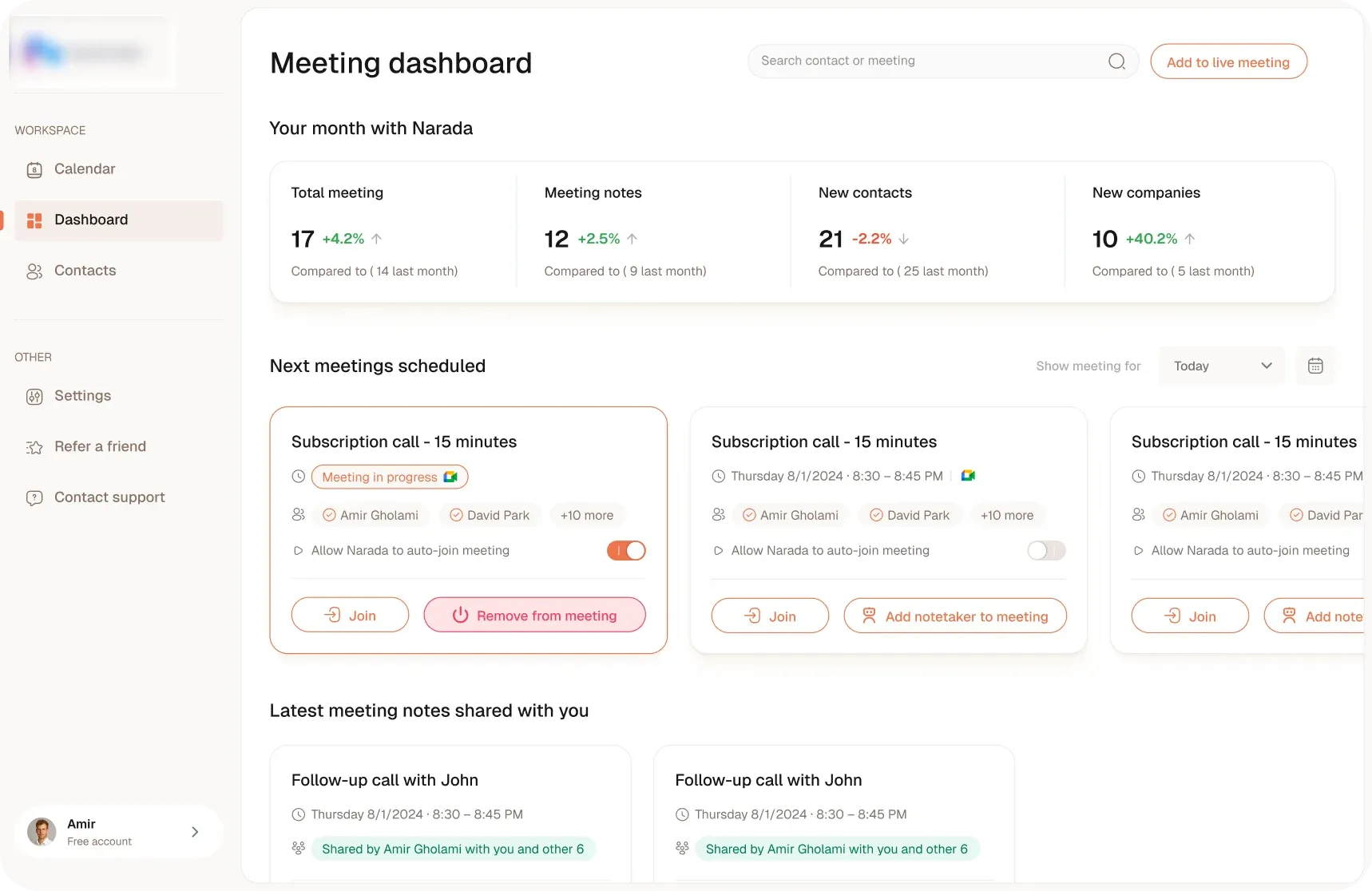Click the Search contact or meeting field
This screenshot has height=891, width=1372.
(926, 61)
